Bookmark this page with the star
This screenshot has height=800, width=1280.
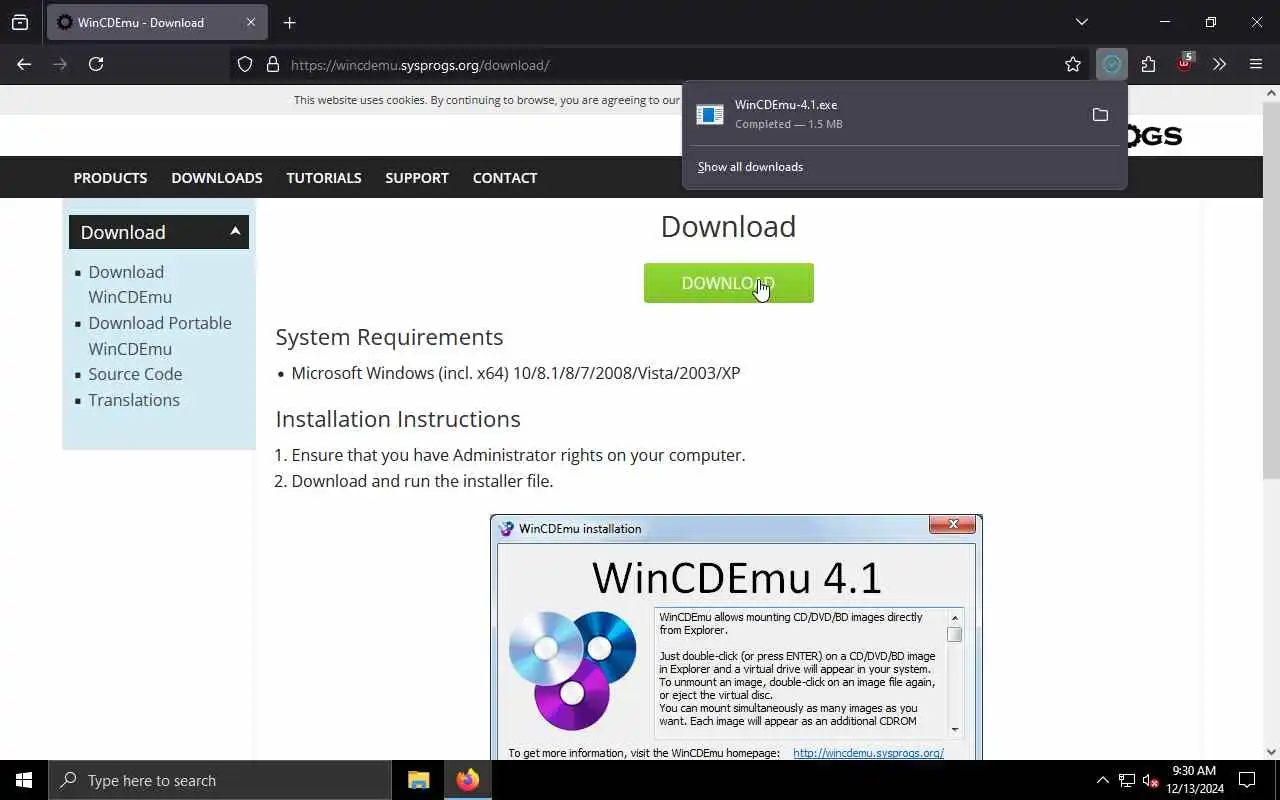(x=1073, y=64)
